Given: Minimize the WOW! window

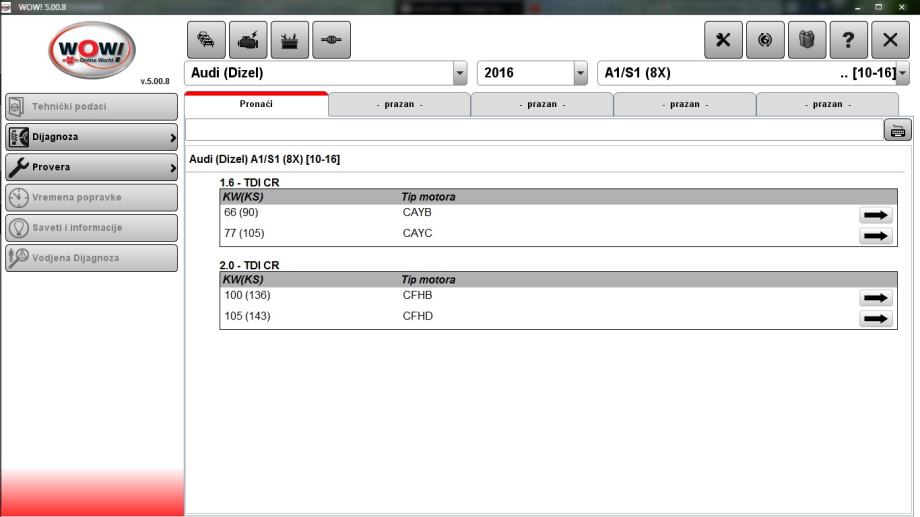Looking at the screenshot, I should coord(857,7).
